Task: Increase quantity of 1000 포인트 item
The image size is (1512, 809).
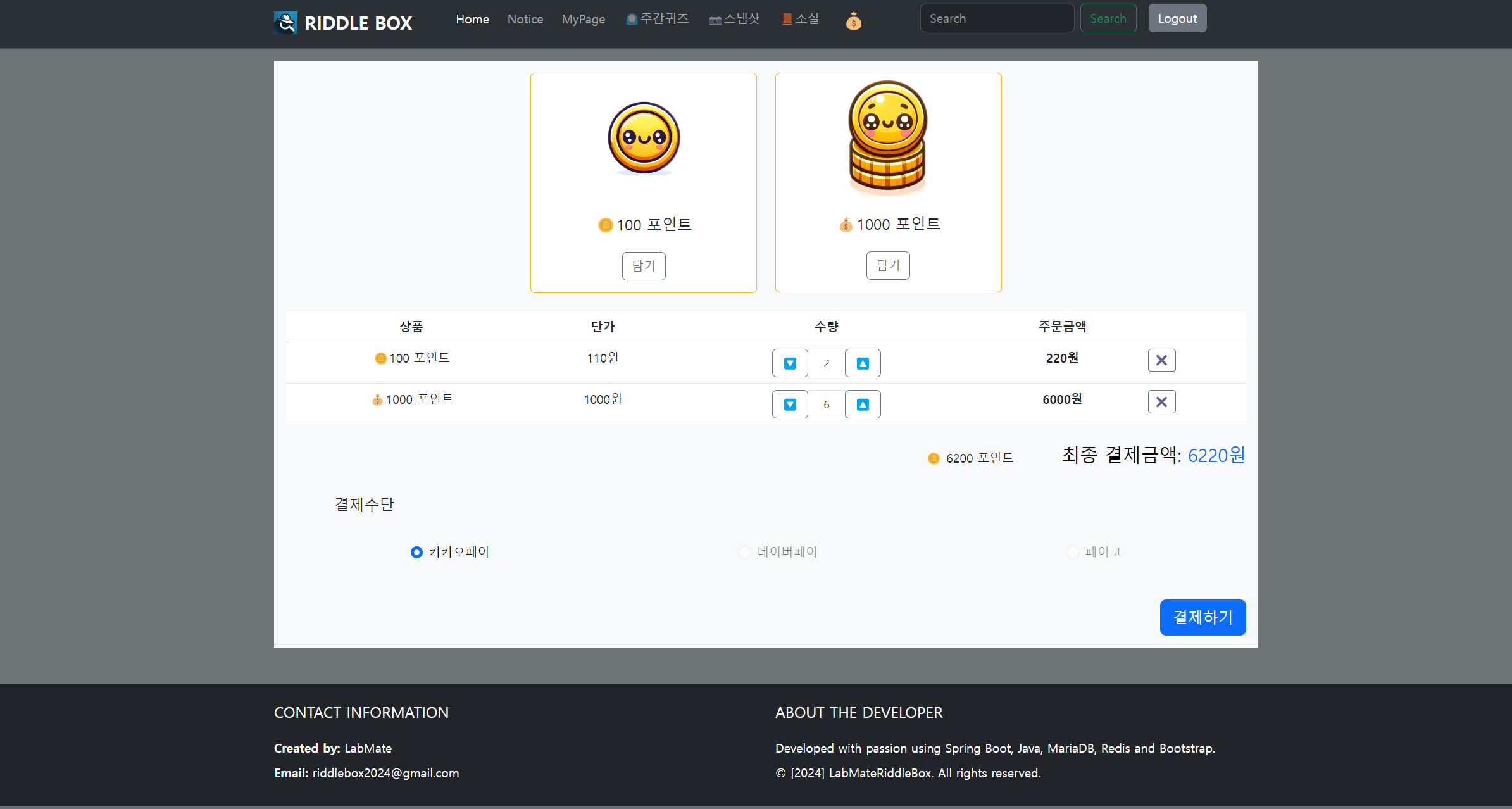Action: [862, 404]
